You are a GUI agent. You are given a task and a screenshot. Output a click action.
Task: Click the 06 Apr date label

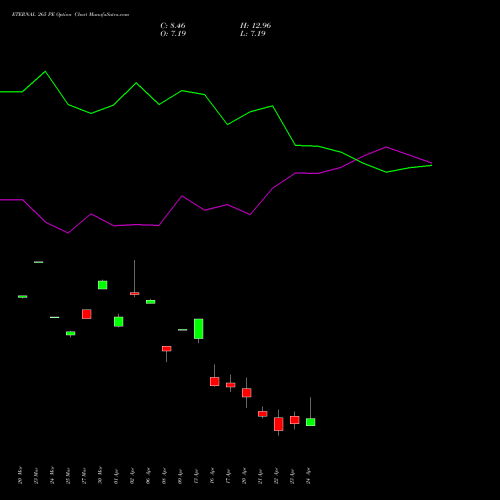(148, 475)
